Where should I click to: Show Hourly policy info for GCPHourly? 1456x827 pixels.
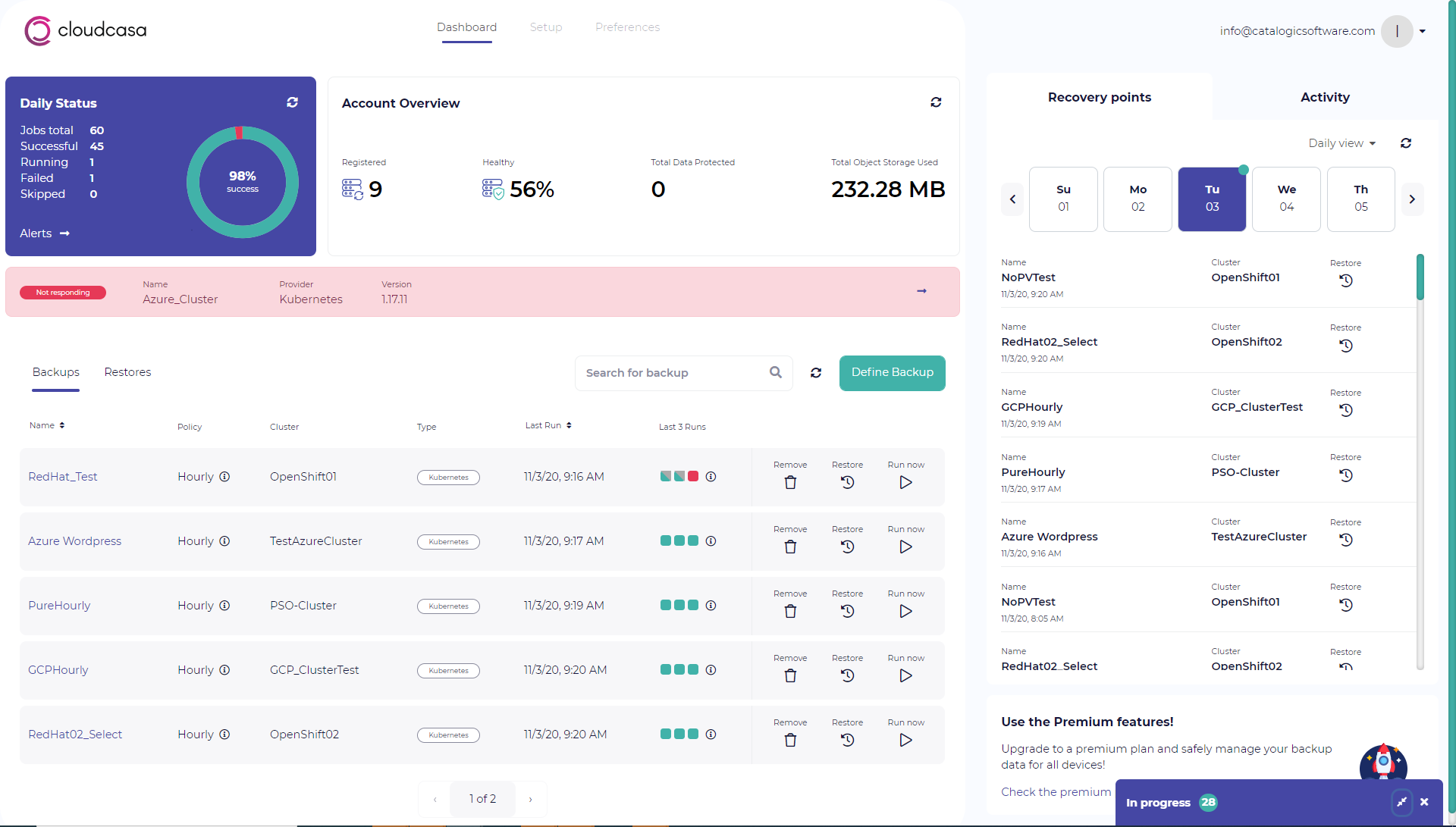click(224, 670)
